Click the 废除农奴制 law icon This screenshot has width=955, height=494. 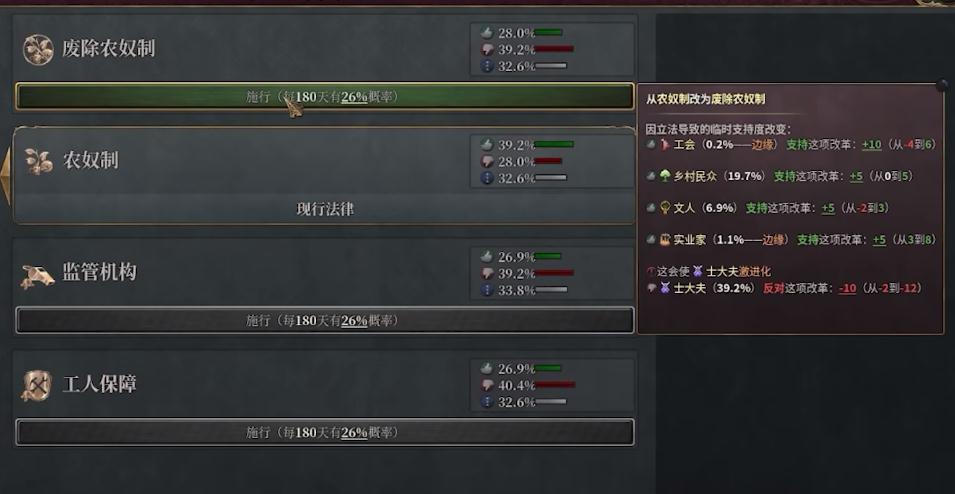pos(38,49)
